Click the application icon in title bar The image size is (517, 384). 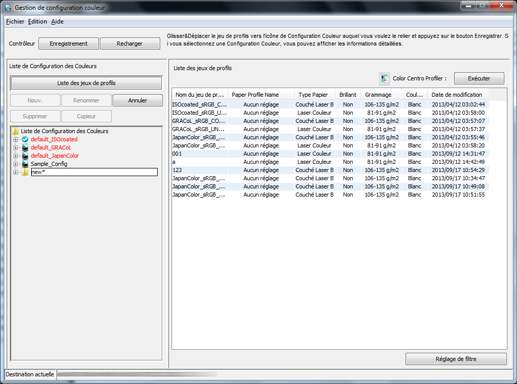[8, 7]
